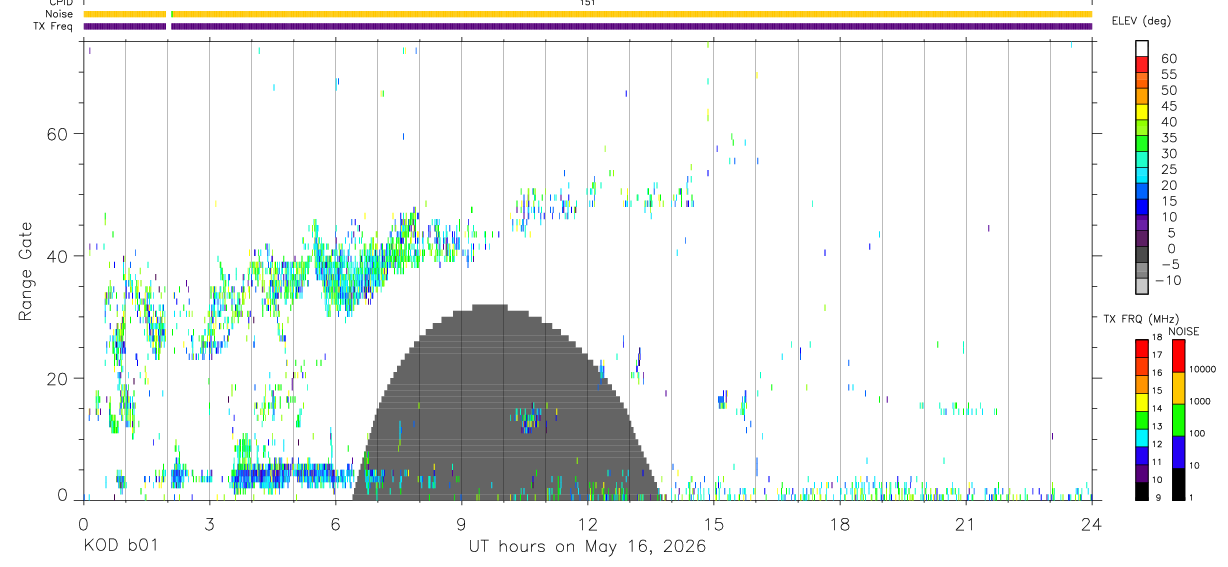Click the yellow Noise strip above the plot

587,14
